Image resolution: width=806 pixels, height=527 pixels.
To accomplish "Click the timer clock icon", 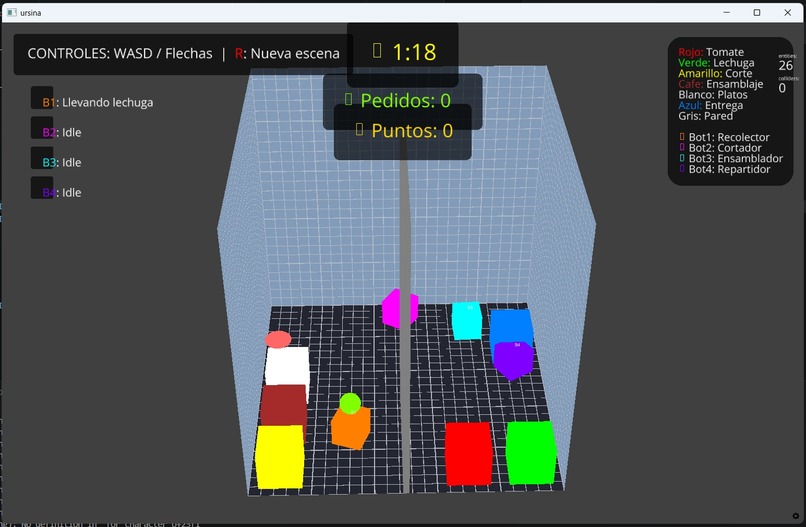I will click(x=377, y=50).
